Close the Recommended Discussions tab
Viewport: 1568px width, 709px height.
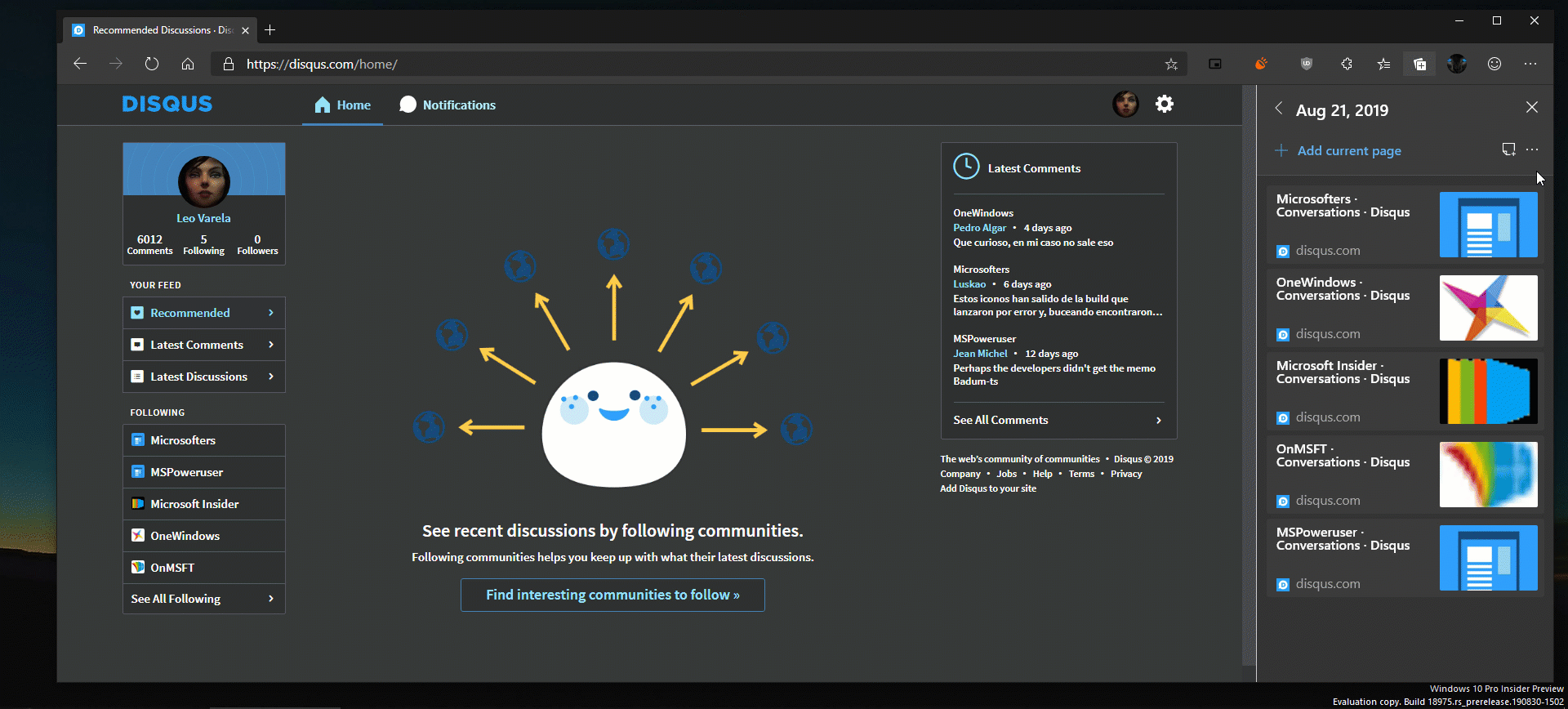(245, 30)
